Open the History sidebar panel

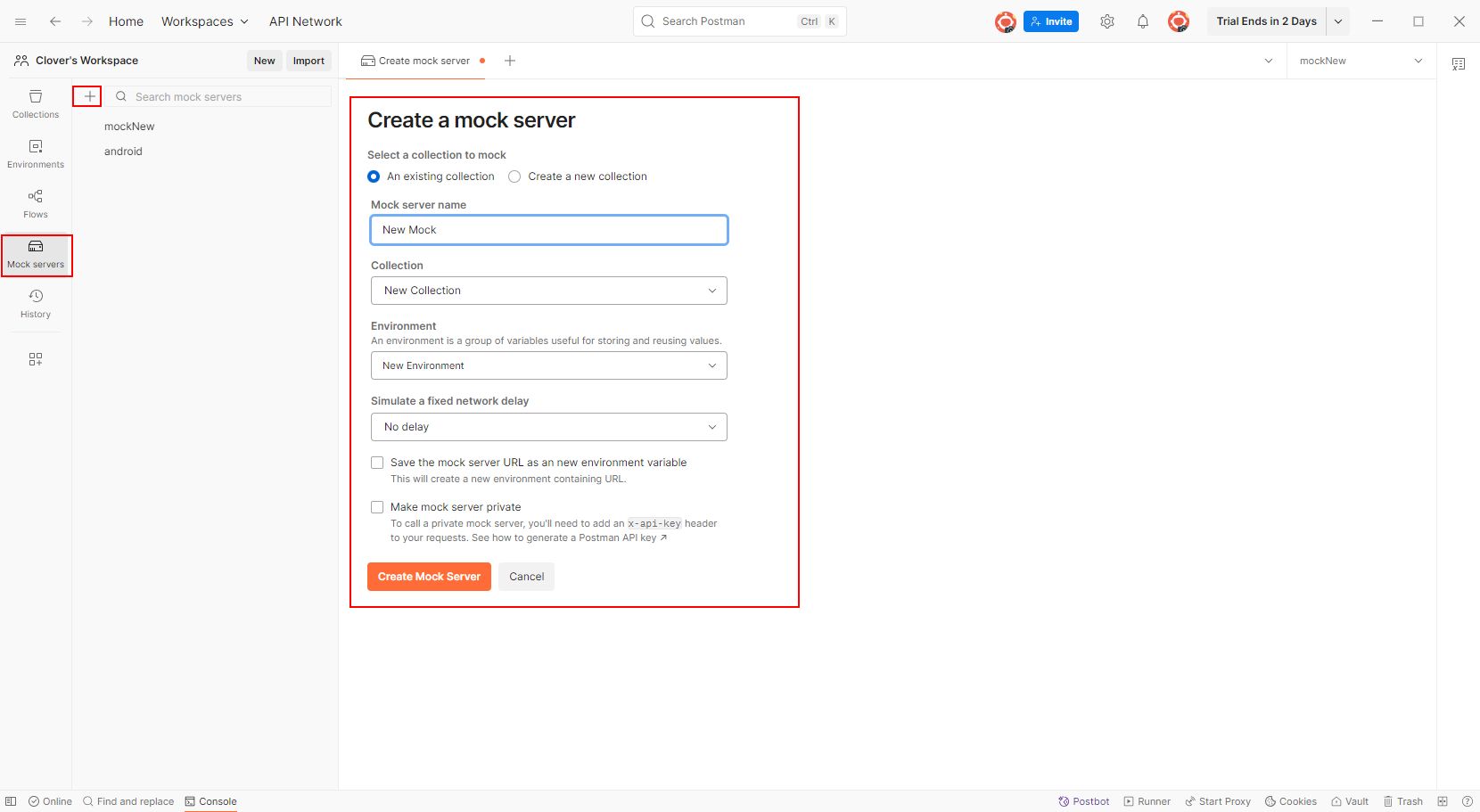36,304
